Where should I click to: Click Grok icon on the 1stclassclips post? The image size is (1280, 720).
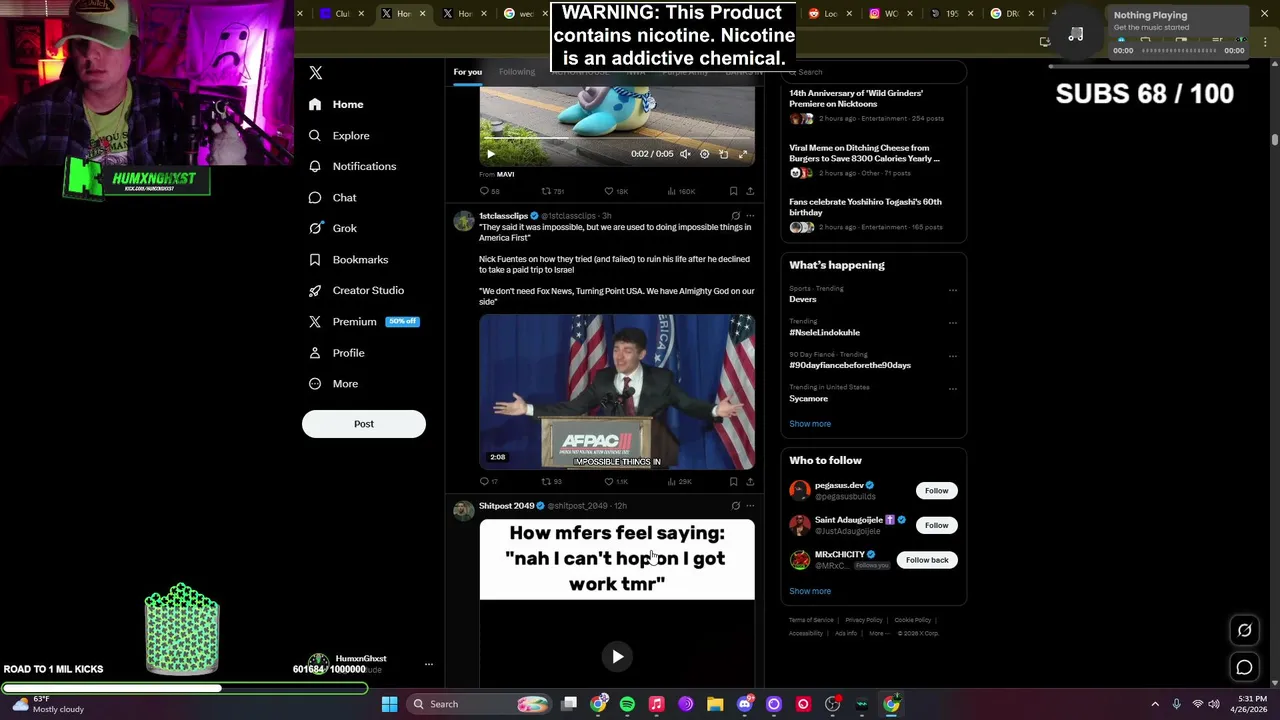coord(735,216)
